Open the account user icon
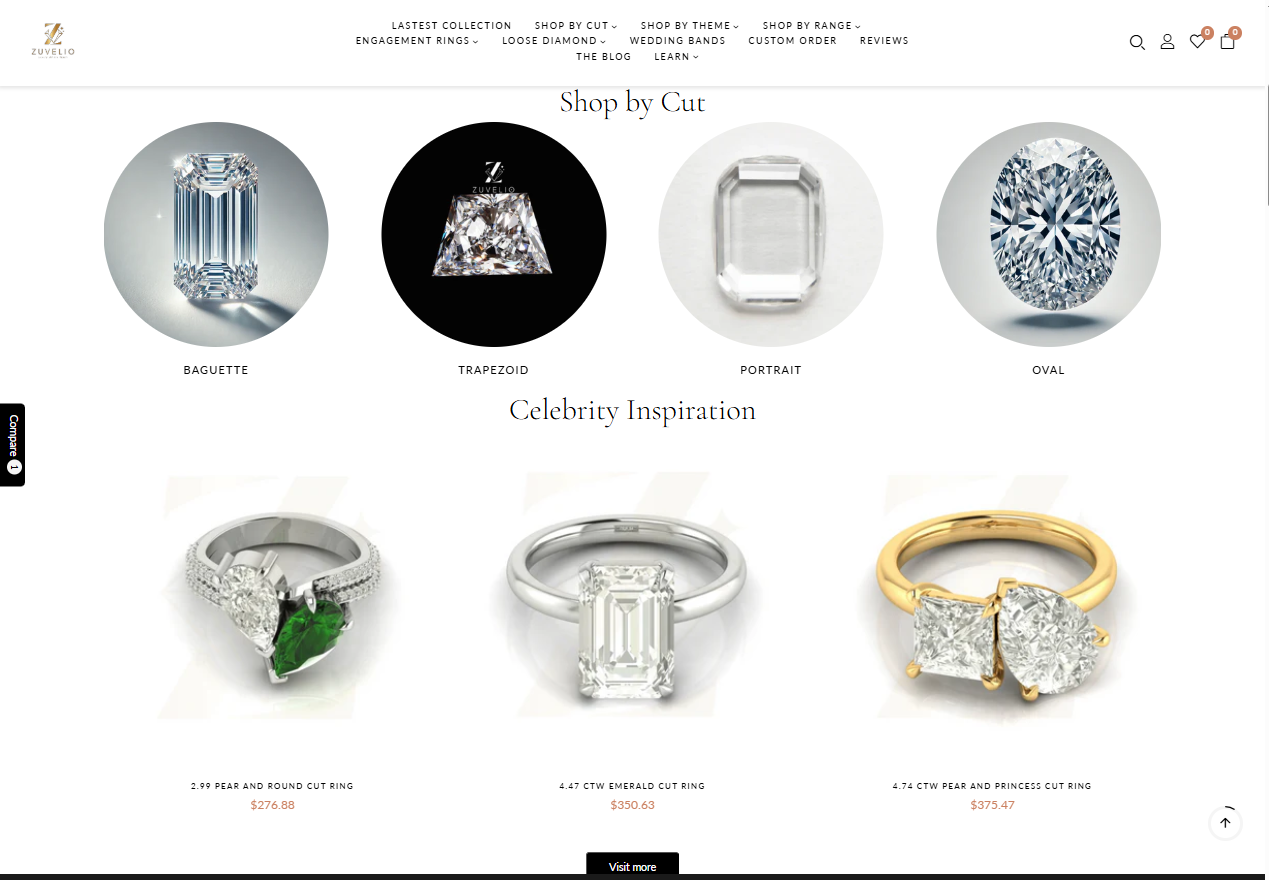 click(1167, 42)
